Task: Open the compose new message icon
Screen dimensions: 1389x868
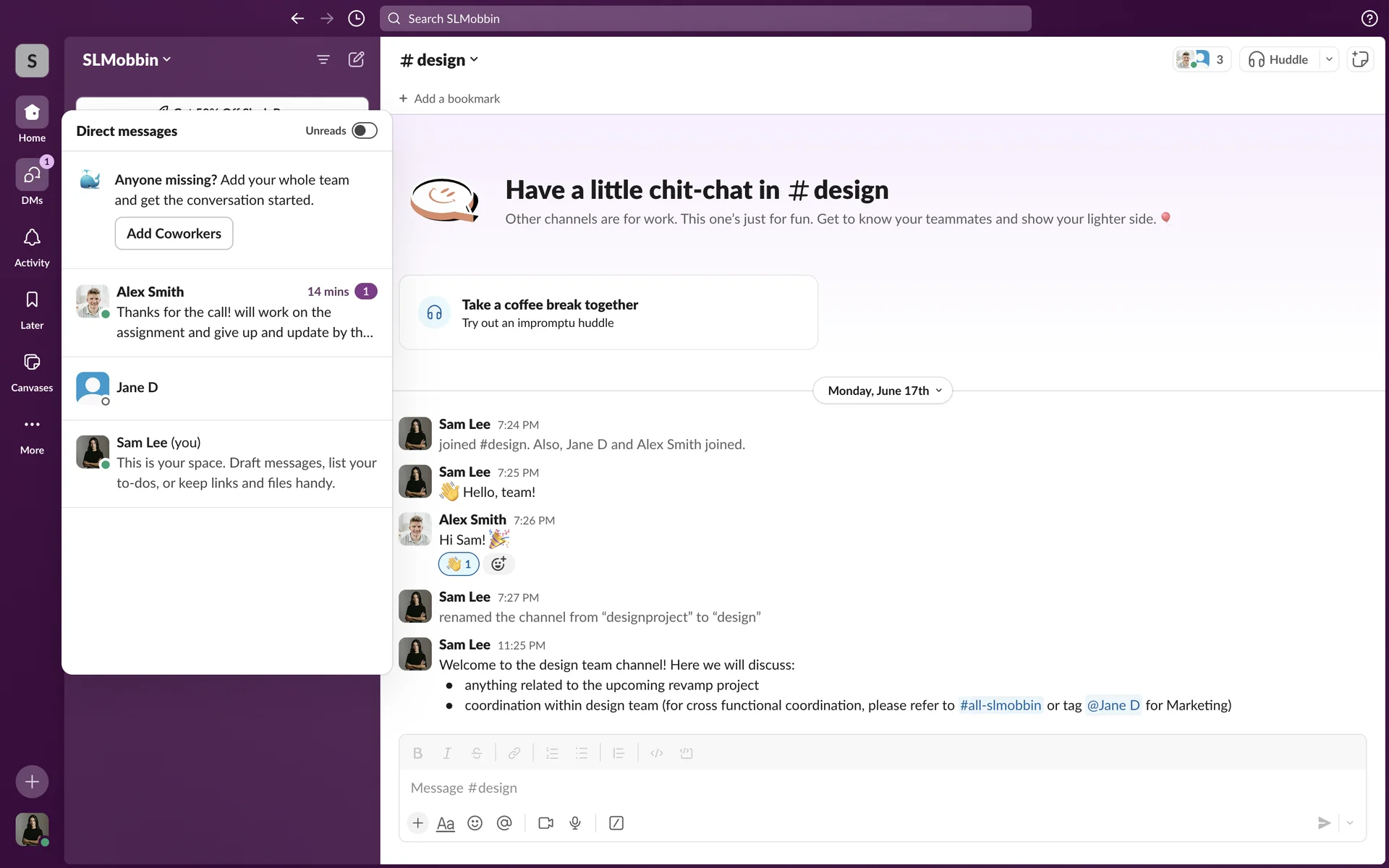Action: pyautogui.click(x=356, y=59)
